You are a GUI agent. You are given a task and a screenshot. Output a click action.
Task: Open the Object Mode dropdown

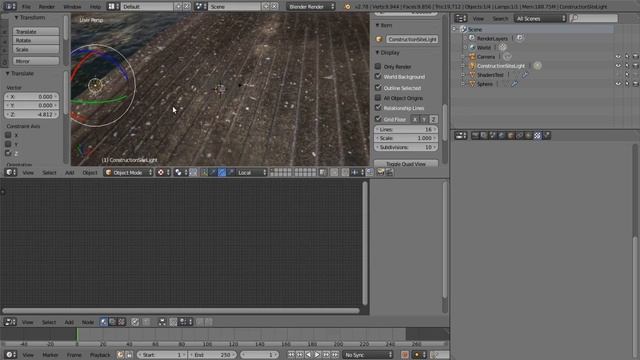(129, 172)
